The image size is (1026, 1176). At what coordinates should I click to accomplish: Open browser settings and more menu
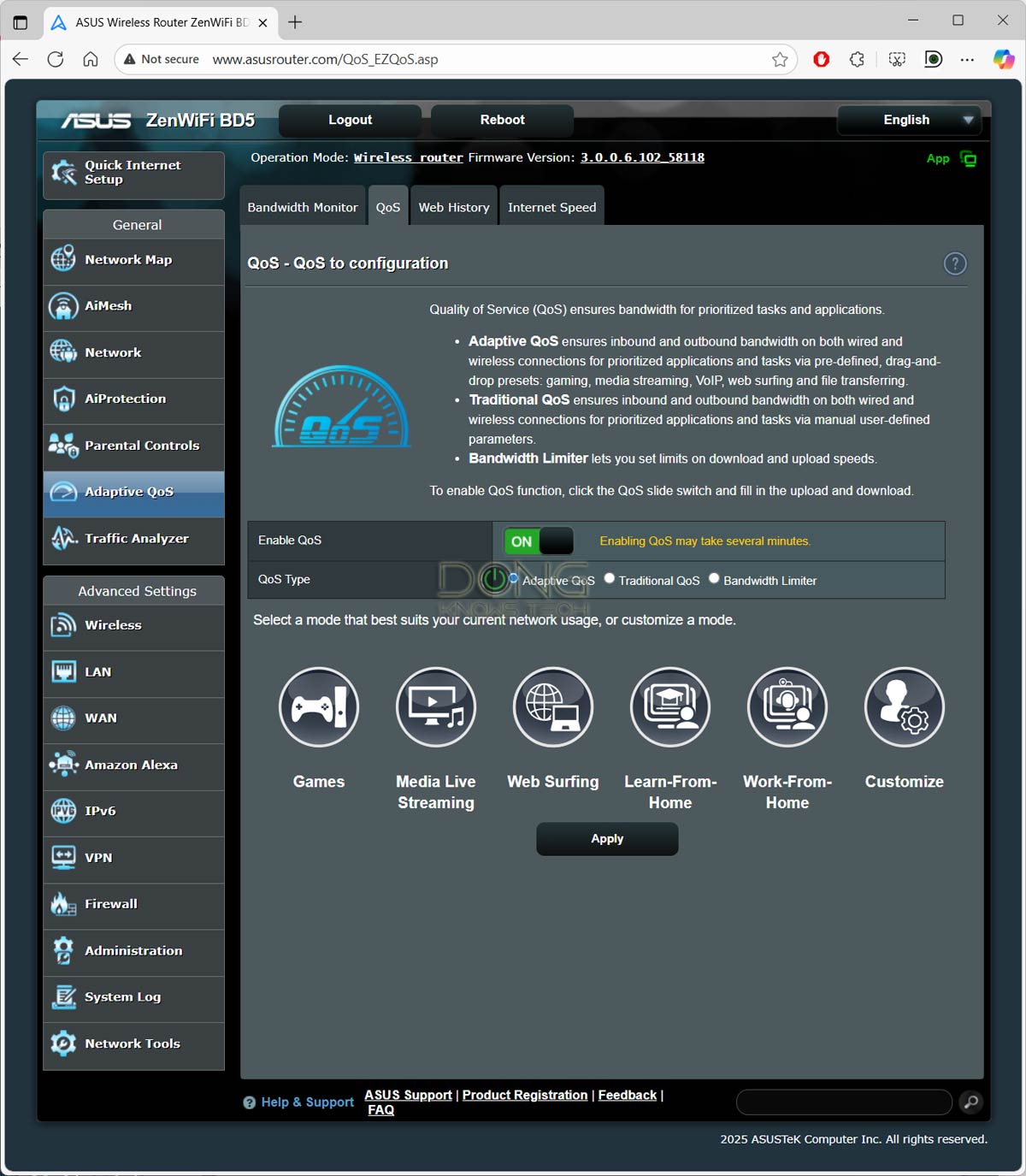tap(967, 59)
